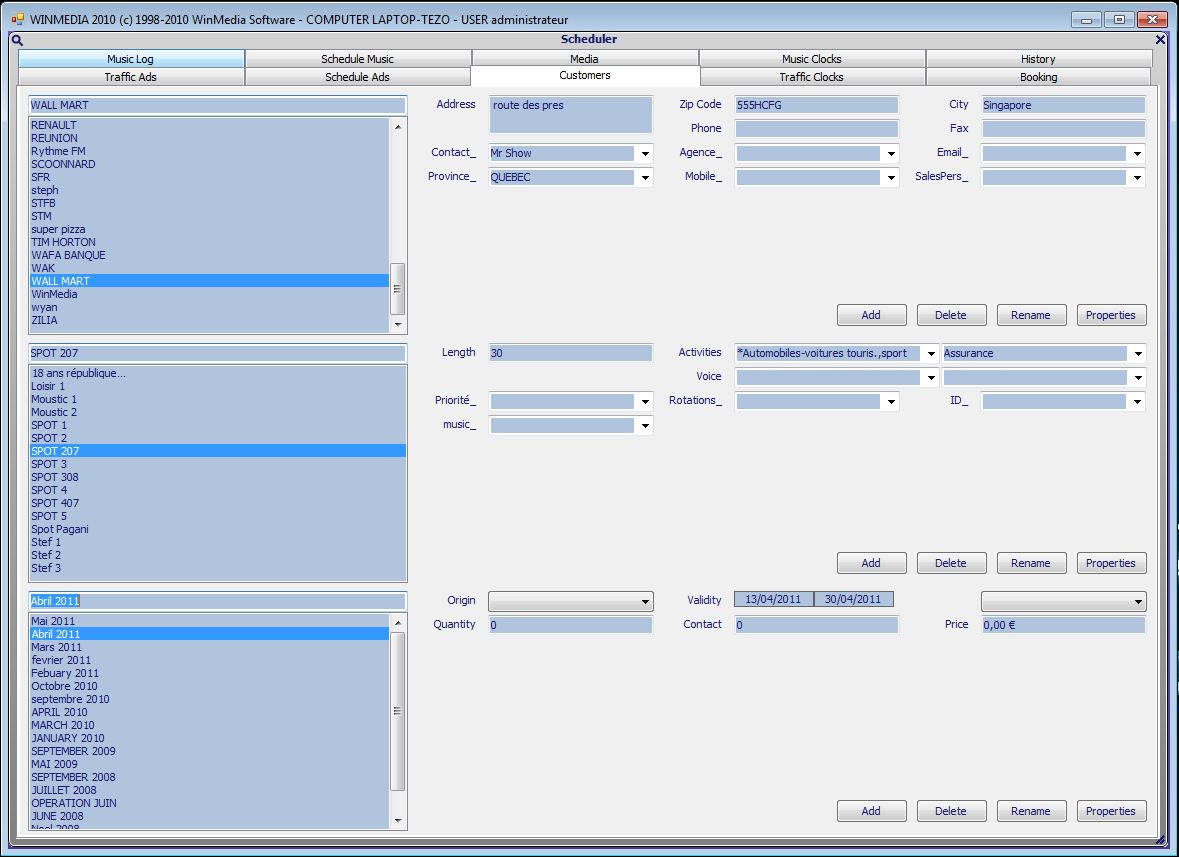Click Delete button in the campaign section

point(950,811)
